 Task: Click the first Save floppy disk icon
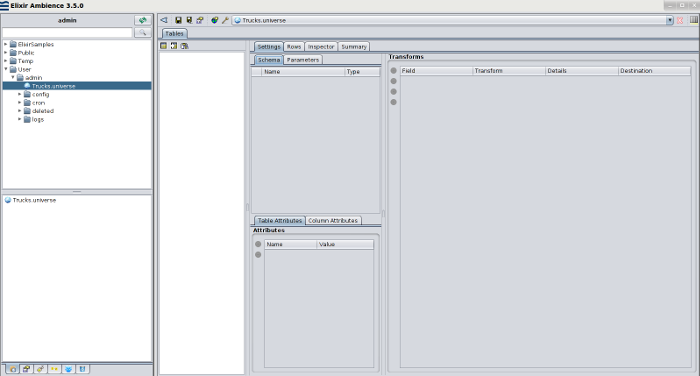click(x=178, y=20)
